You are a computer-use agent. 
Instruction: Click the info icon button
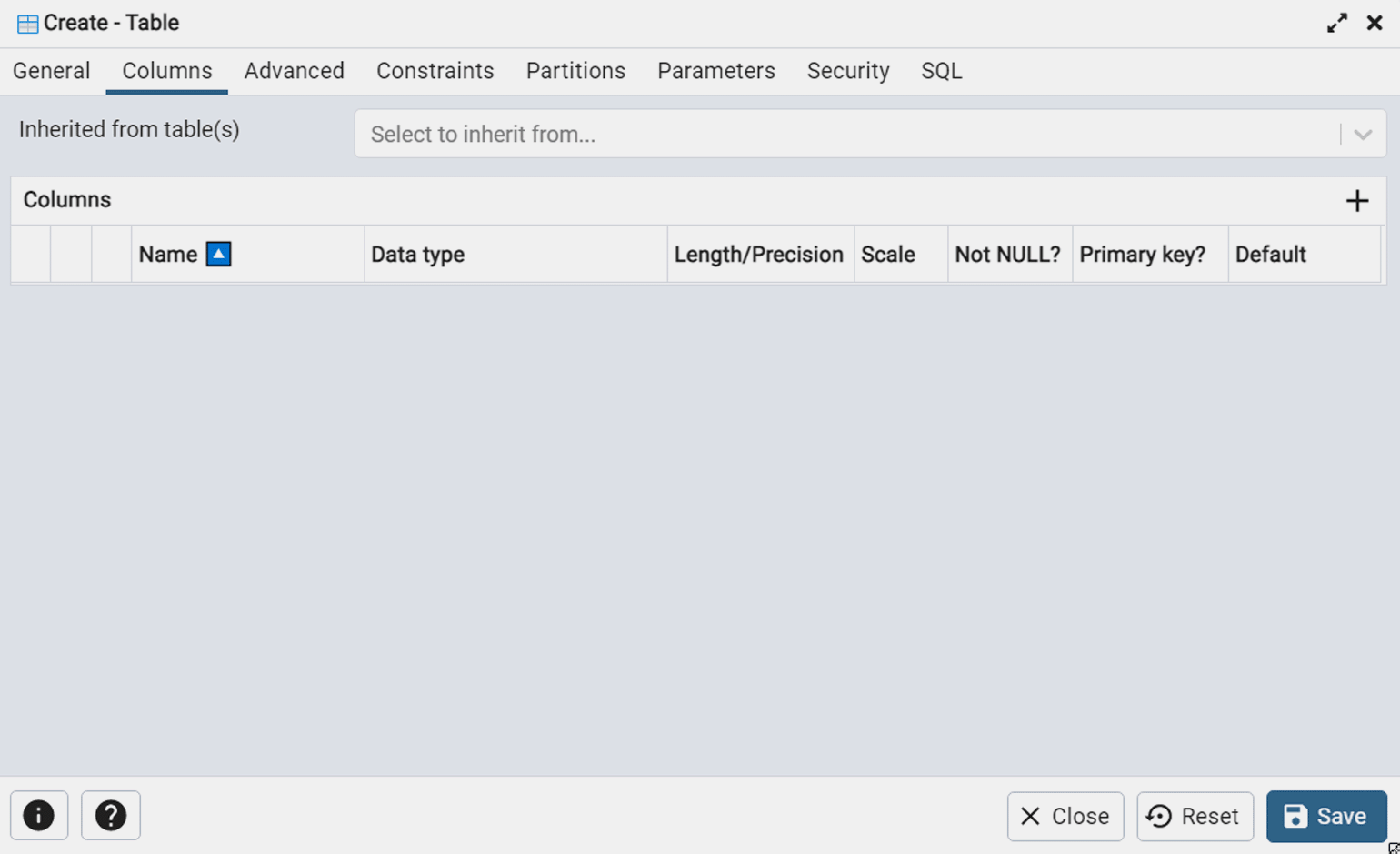pyautogui.click(x=39, y=816)
